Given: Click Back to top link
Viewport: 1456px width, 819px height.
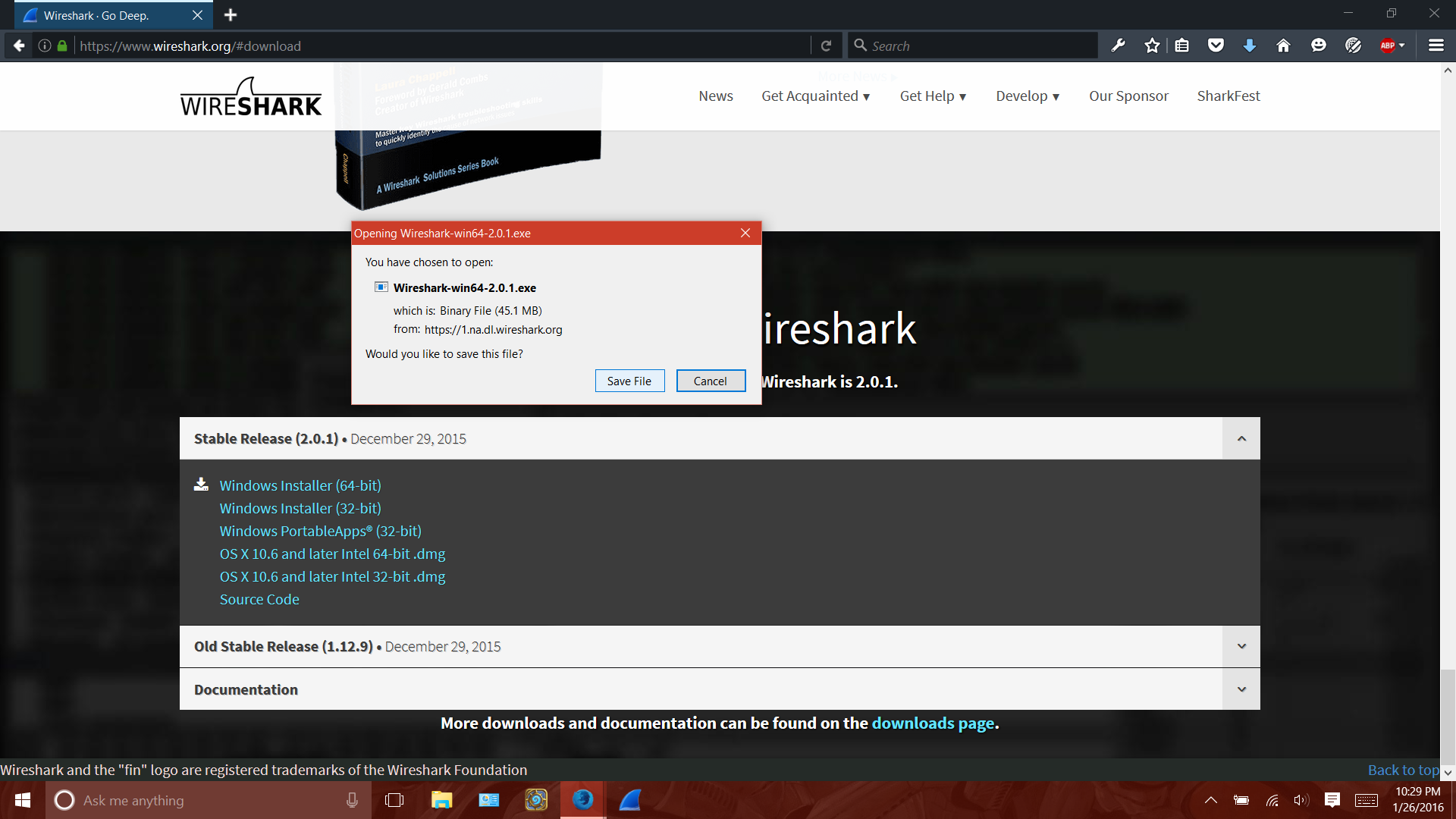Looking at the screenshot, I should [x=1402, y=770].
